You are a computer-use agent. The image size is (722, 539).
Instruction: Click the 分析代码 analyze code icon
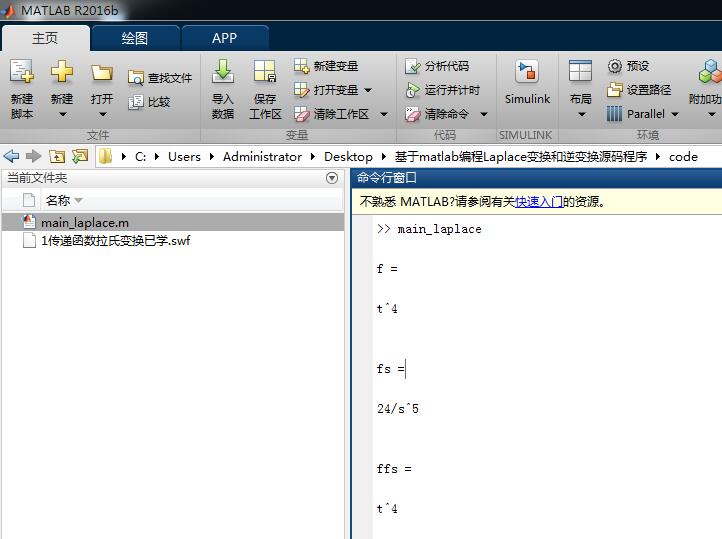point(413,66)
